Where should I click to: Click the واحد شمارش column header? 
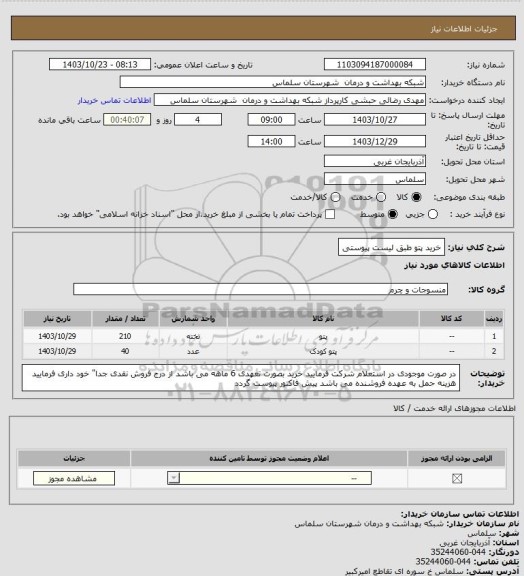point(193,319)
